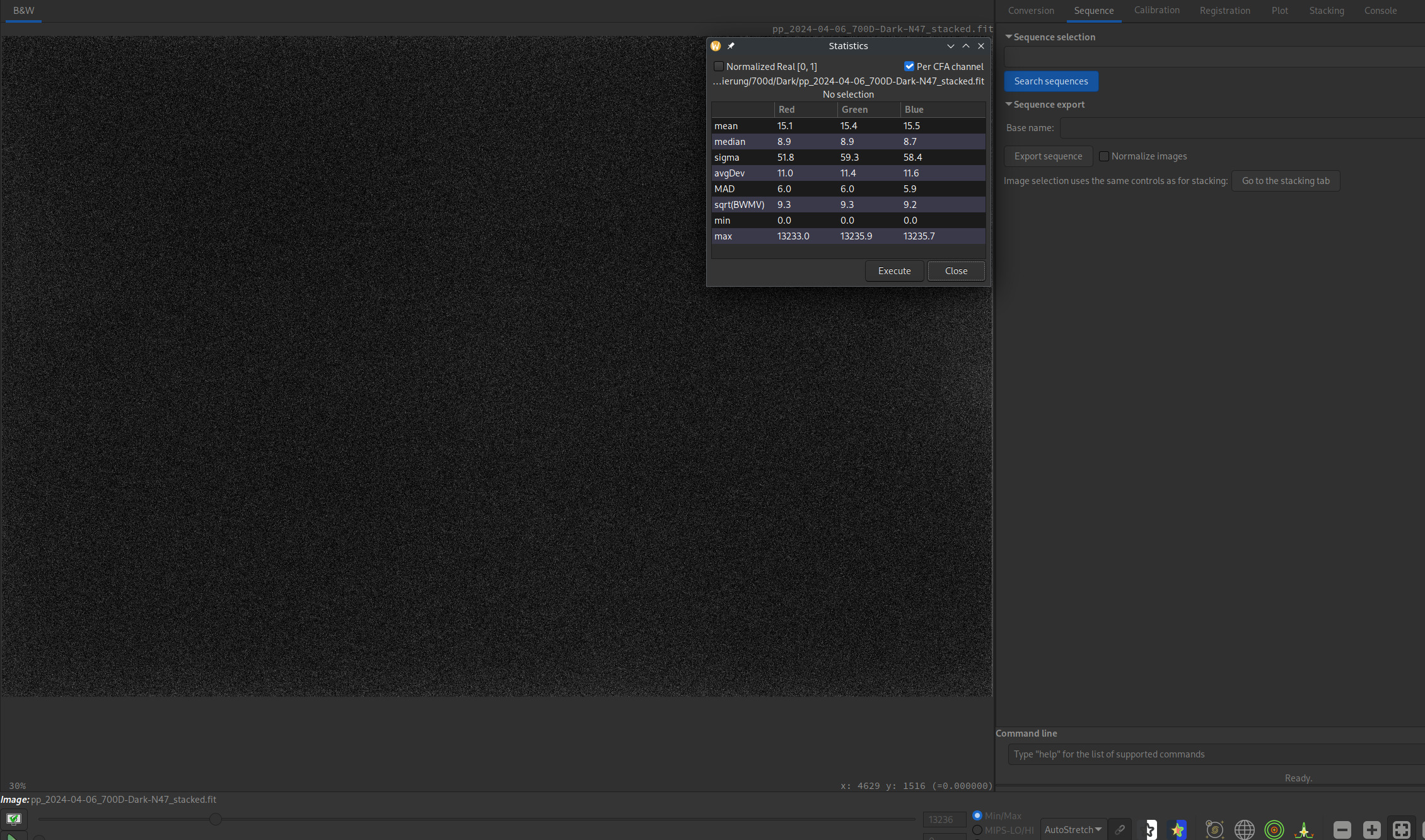The height and width of the screenshot is (840, 1425).
Task: Enable the Normalize images checkbox
Action: (x=1104, y=156)
